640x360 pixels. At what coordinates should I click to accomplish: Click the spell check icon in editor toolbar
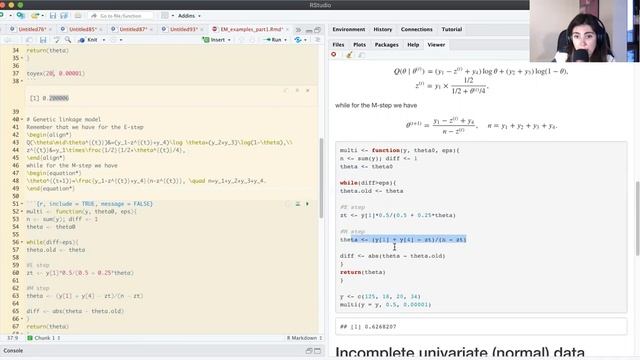click(57, 40)
